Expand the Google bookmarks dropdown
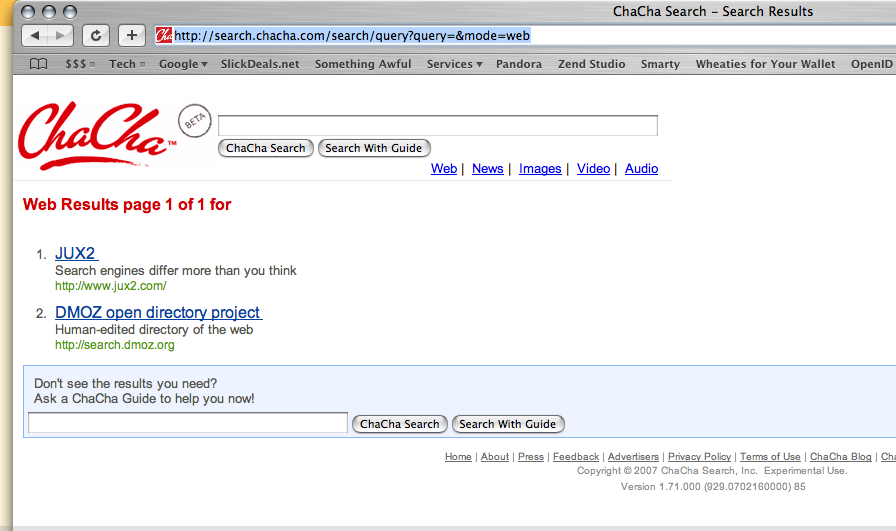The width and height of the screenshot is (896, 531). 183,64
